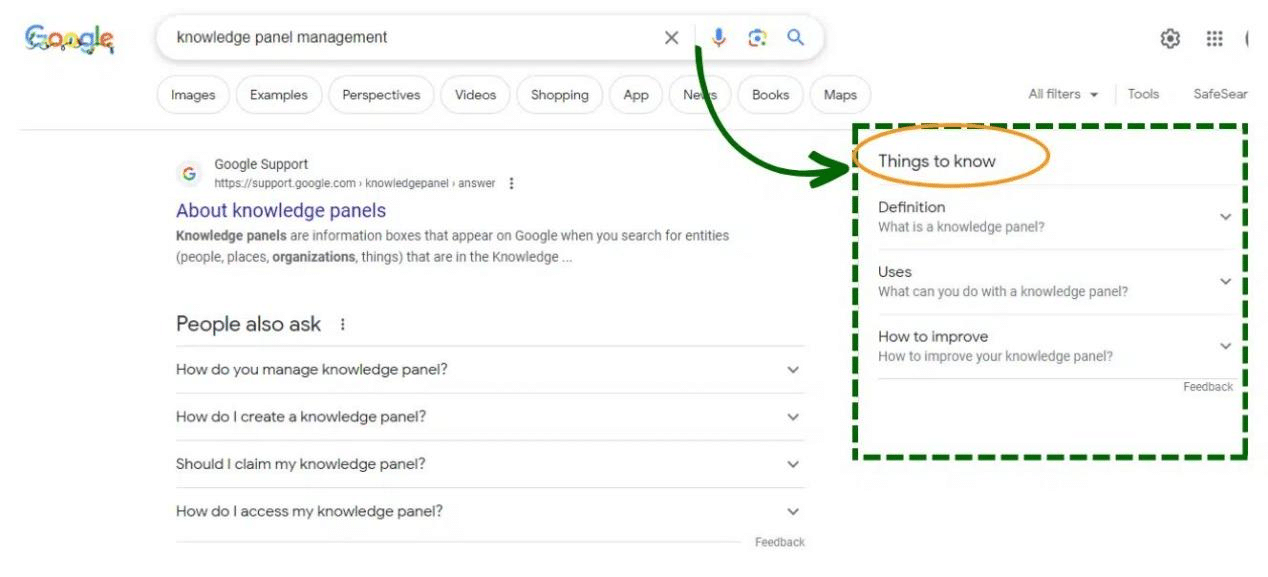Start voice search with microphone icon

pos(718,38)
